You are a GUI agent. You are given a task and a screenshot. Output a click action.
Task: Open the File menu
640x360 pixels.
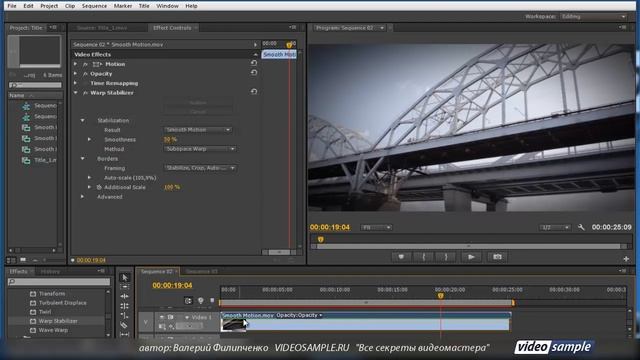[x=12, y=6]
